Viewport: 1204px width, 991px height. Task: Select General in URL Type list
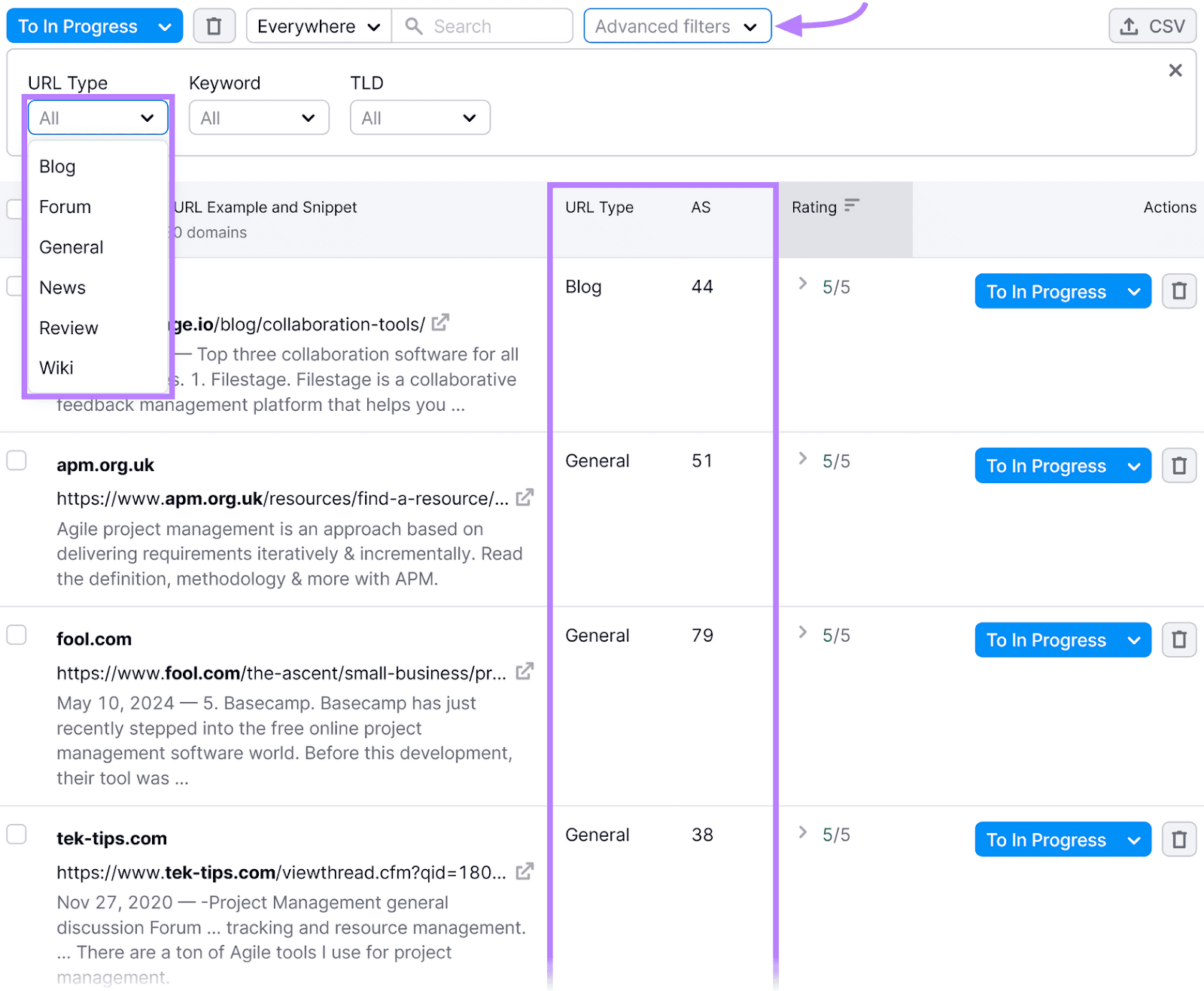tap(98, 248)
